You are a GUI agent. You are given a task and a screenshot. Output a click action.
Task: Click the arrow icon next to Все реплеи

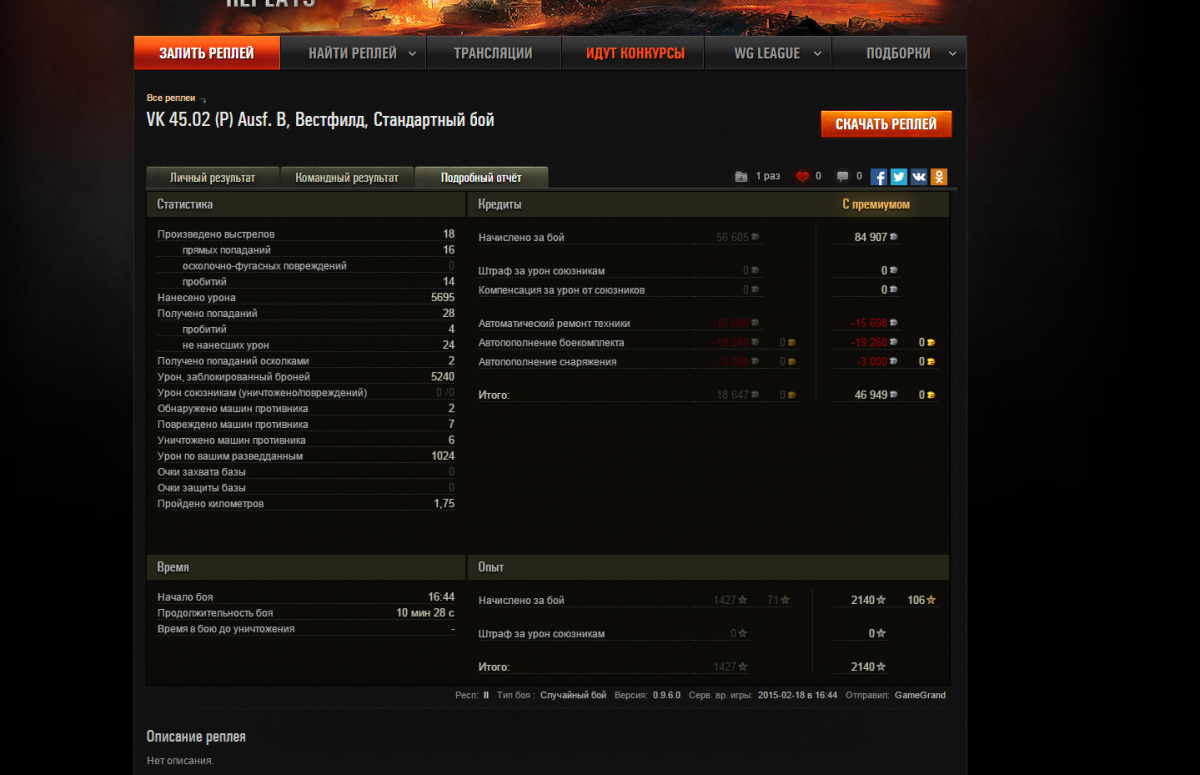pyautogui.click(x=204, y=99)
